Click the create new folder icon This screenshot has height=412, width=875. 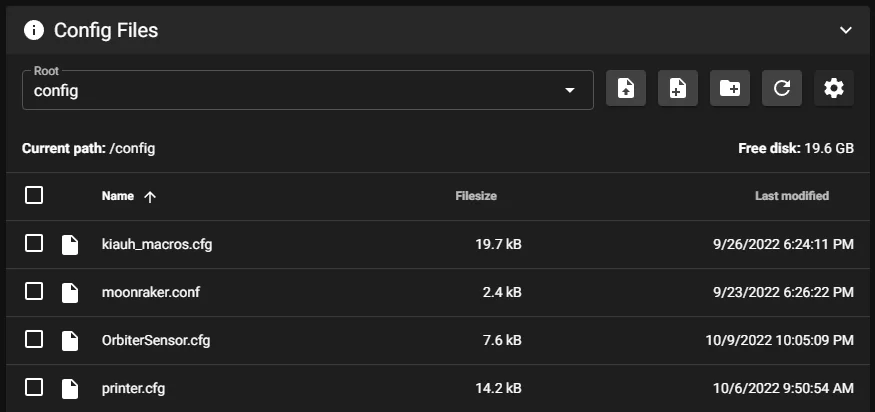[x=730, y=89]
